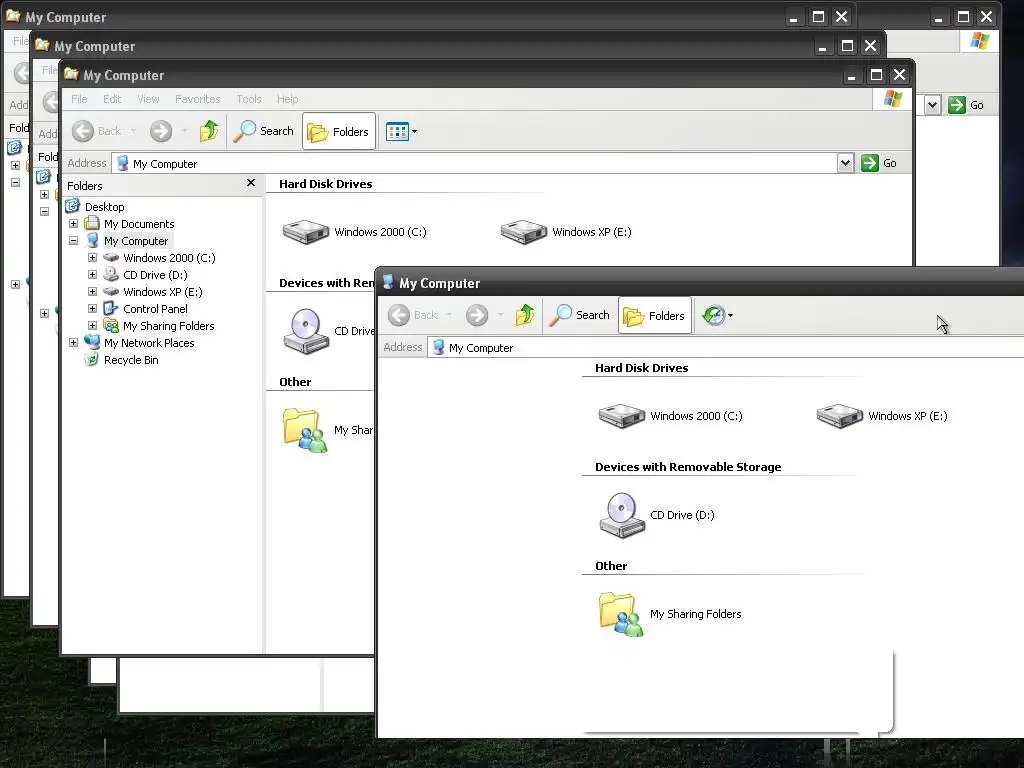Expand Control Panel tree node

click(92, 308)
